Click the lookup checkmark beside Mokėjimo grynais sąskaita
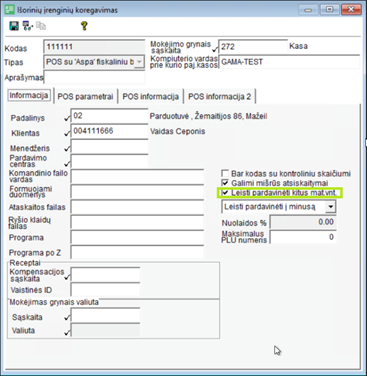 coord(215,50)
